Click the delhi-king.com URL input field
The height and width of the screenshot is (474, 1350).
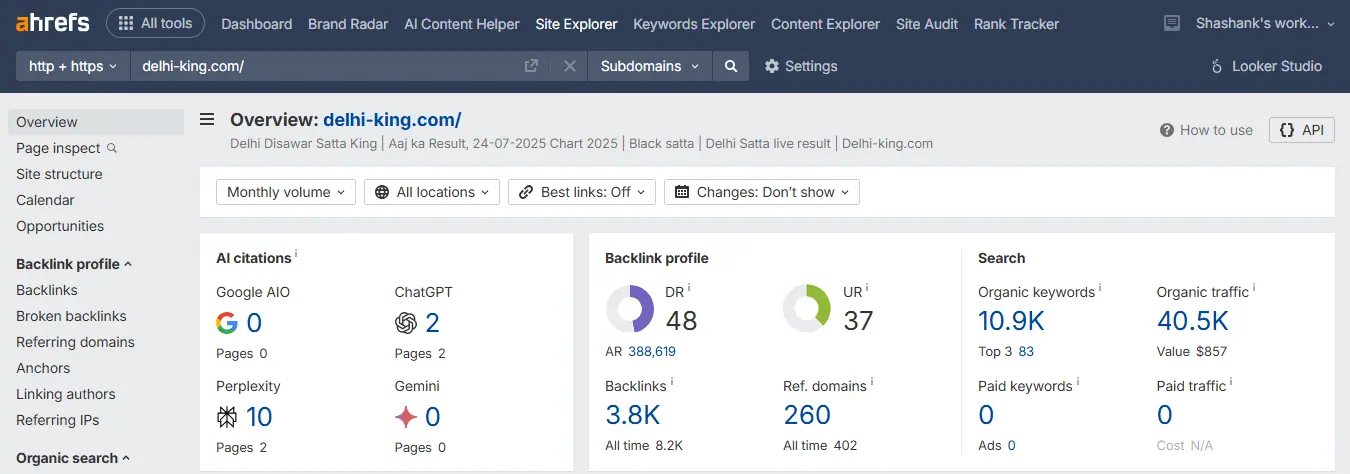tap(325, 66)
